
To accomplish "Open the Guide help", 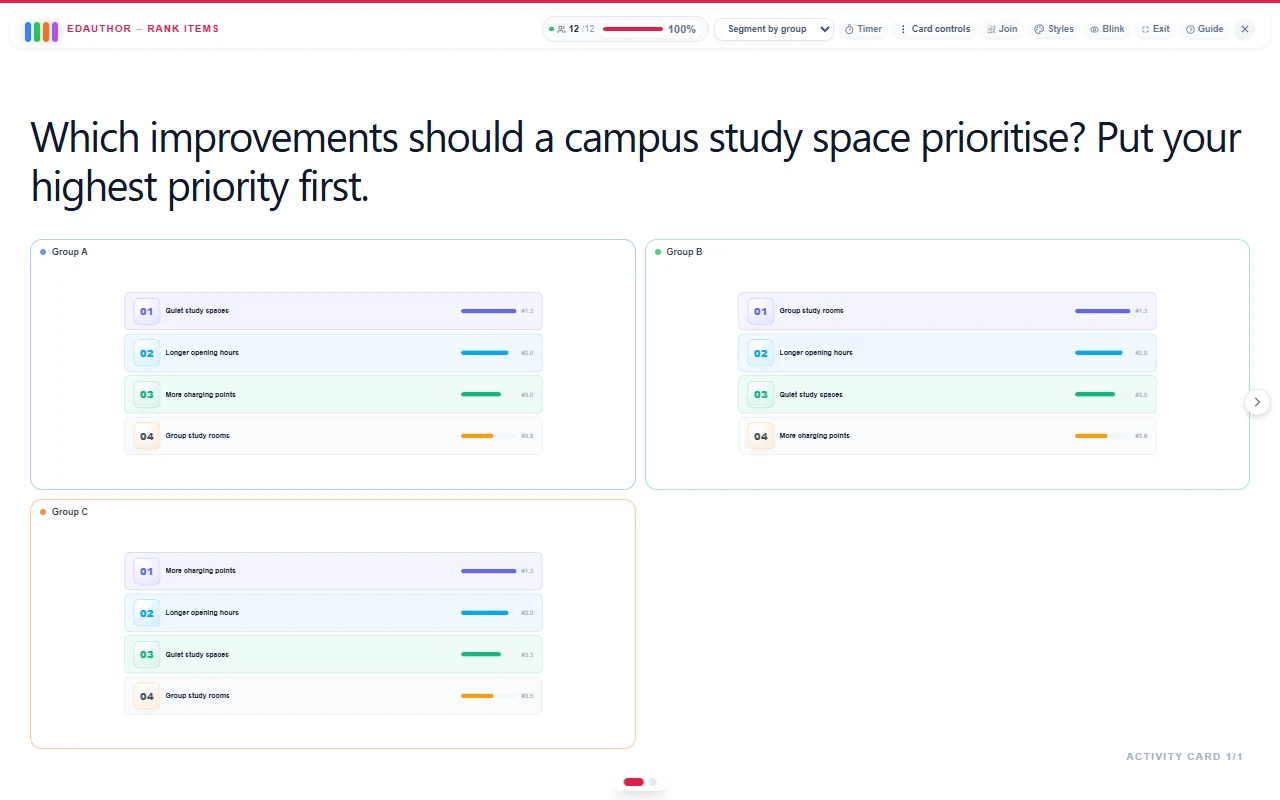I will click(1204, 29).
